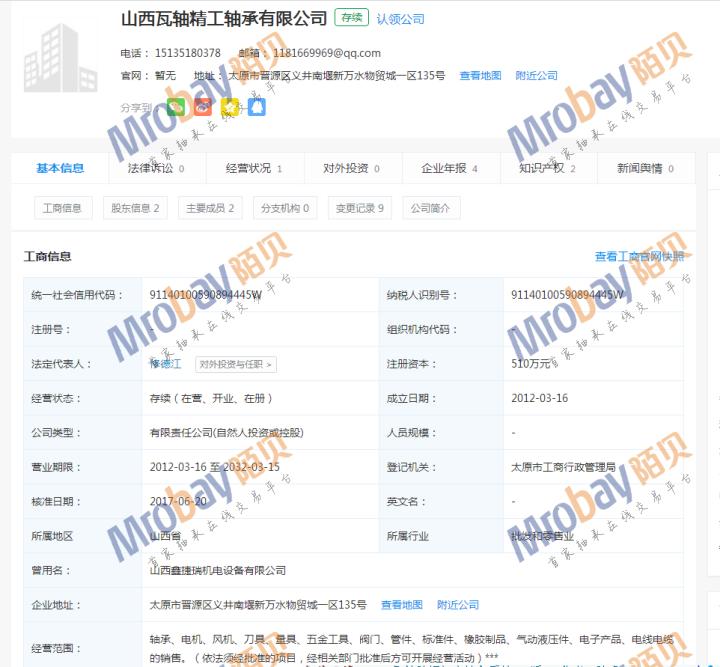Open 查看地图 link in header address

coord(480,76)
